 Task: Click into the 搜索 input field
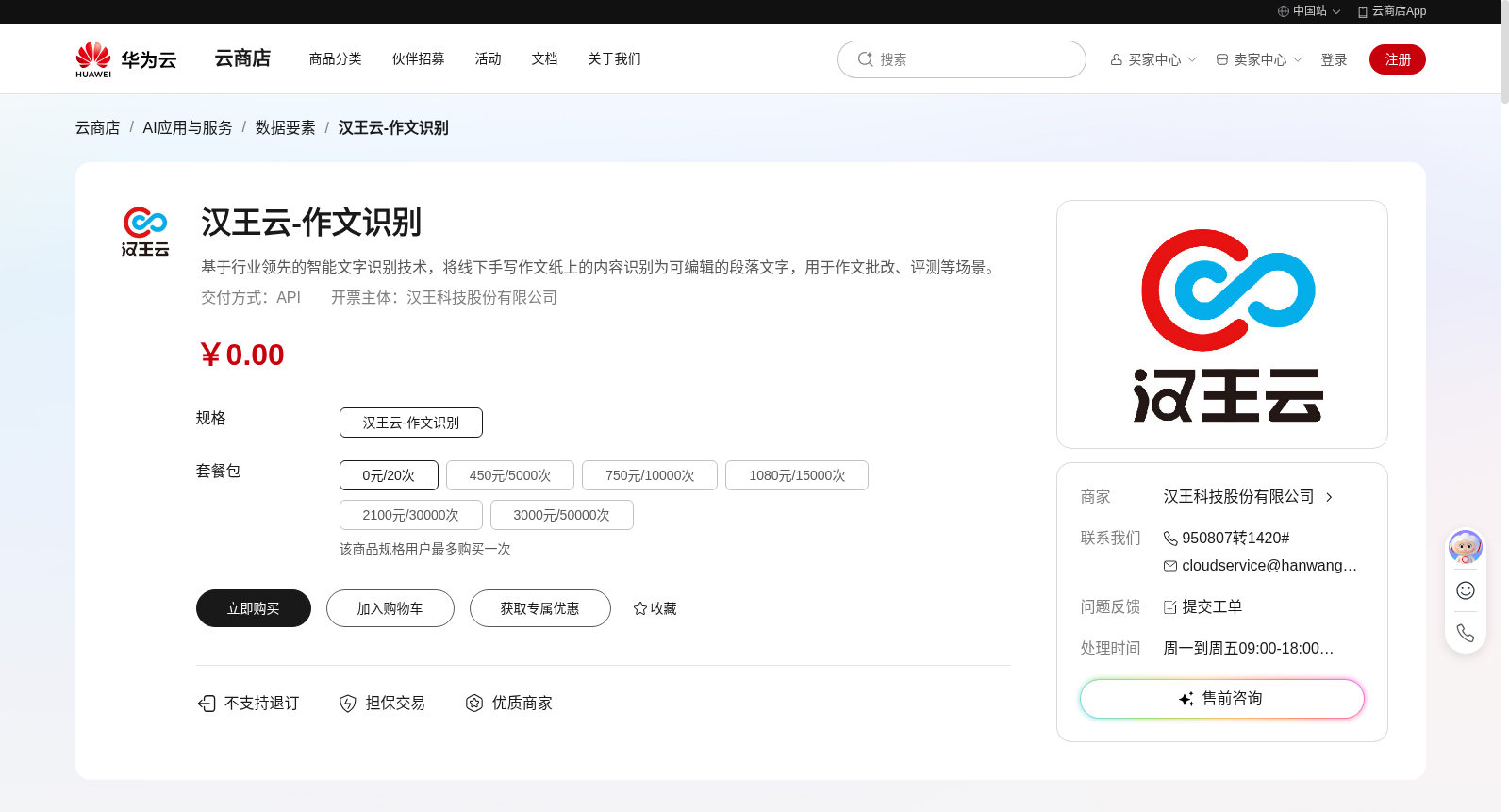tap(962, 59)
